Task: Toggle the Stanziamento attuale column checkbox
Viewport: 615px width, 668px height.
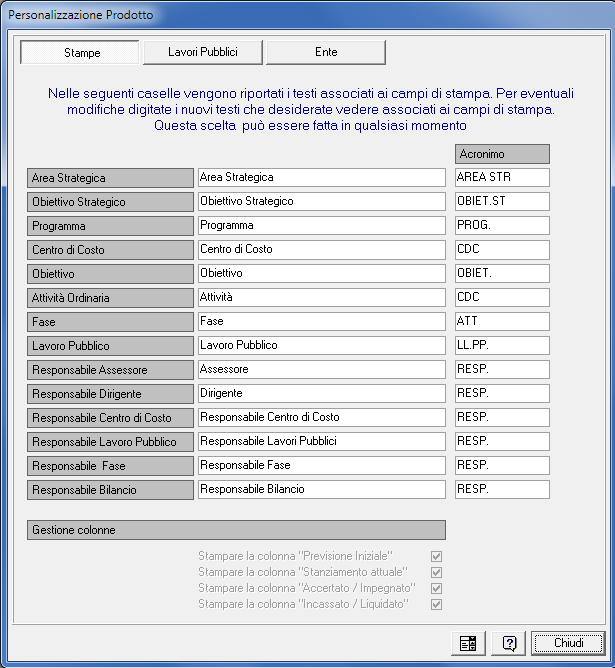Action: [436, 572]
